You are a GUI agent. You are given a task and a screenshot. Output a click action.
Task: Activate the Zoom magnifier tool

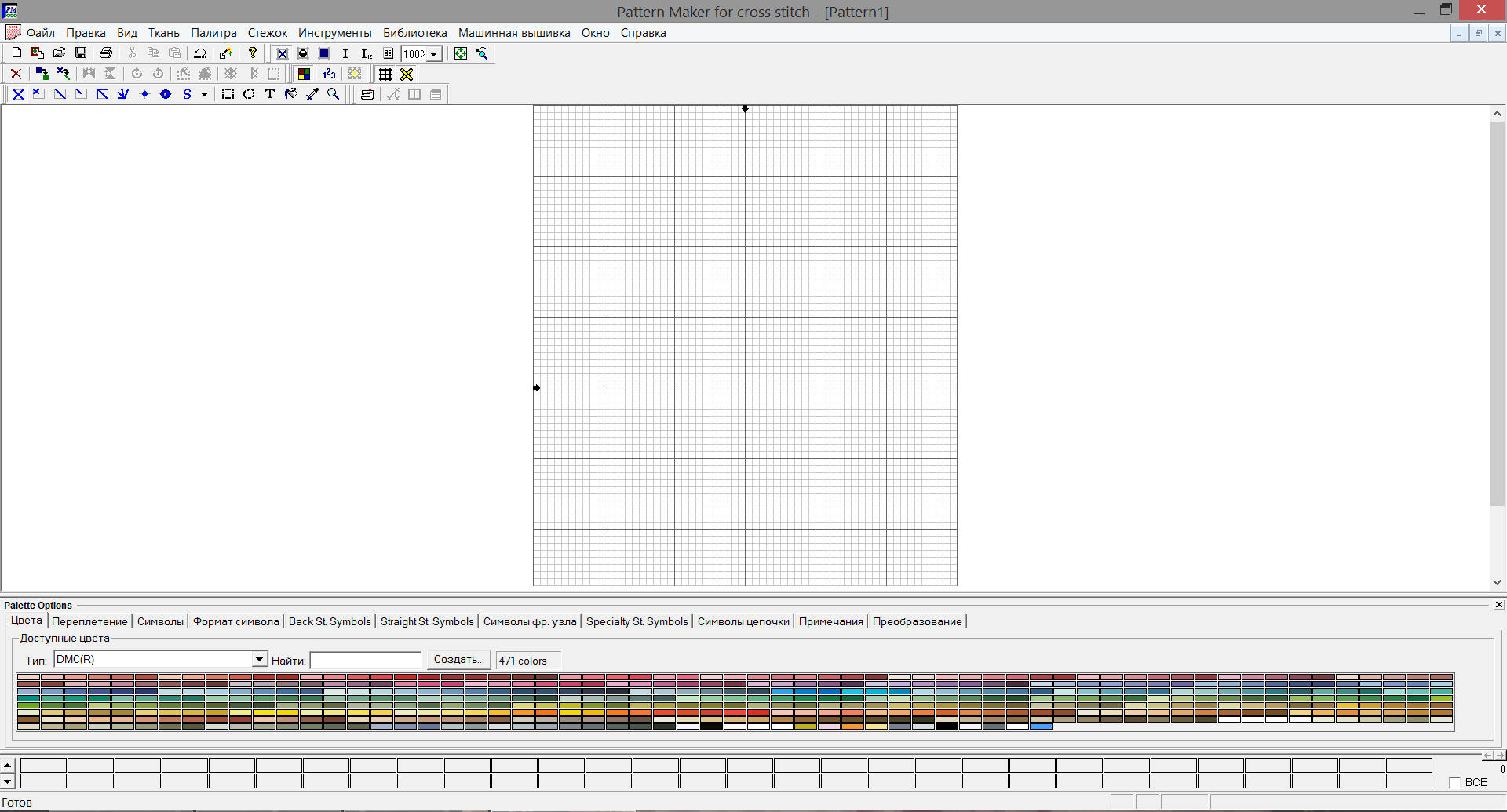(334, 94)
